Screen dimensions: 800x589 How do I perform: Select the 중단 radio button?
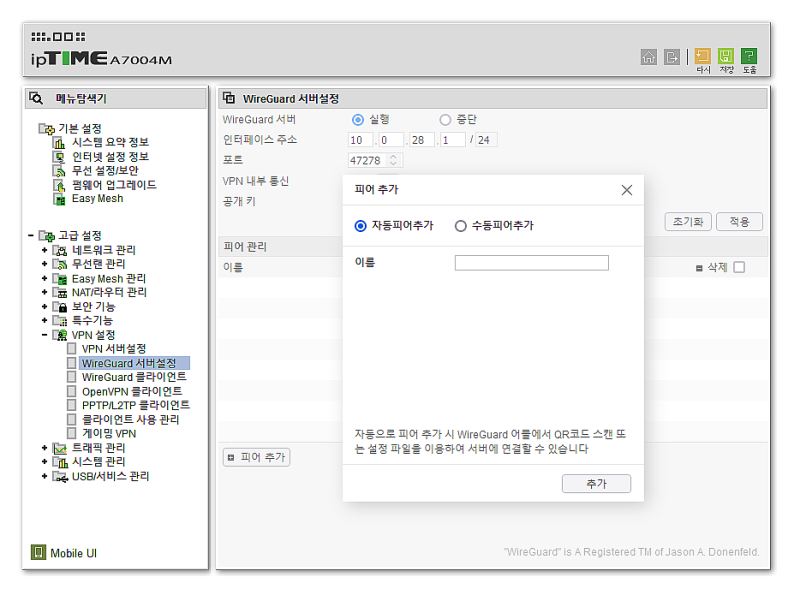[445, 120]
